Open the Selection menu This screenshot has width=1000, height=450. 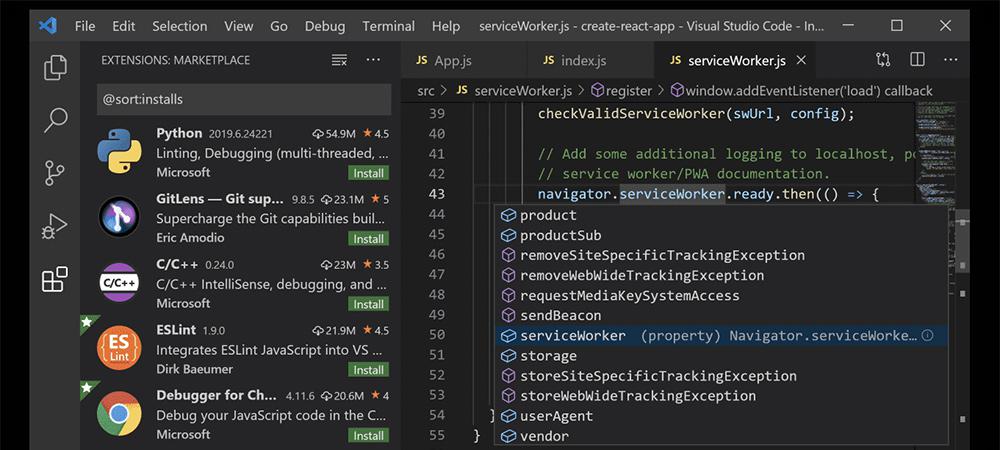(179, 26)
